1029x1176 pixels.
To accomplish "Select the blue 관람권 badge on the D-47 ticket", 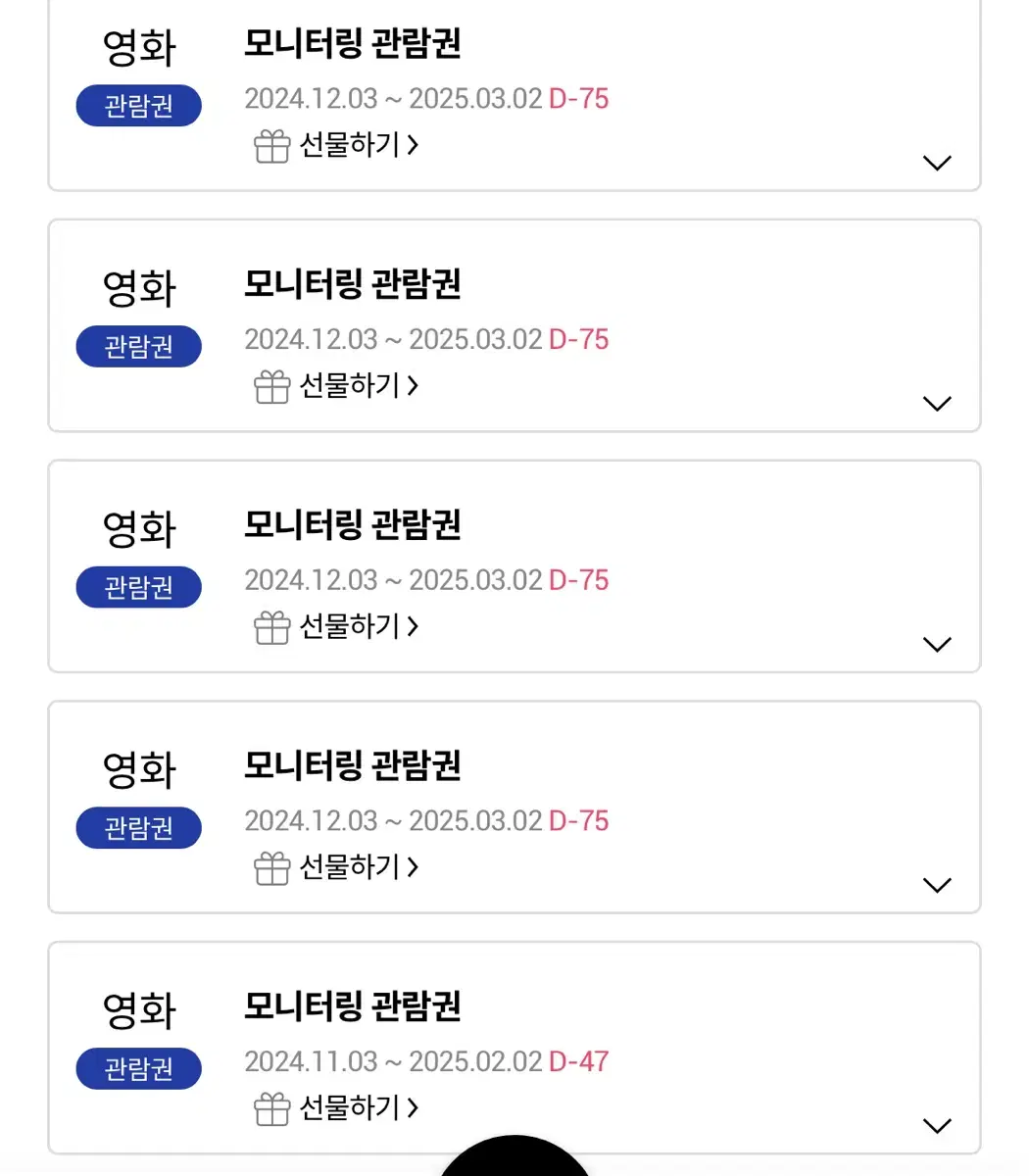I will pyautogui.click(x=138, y=1068).
